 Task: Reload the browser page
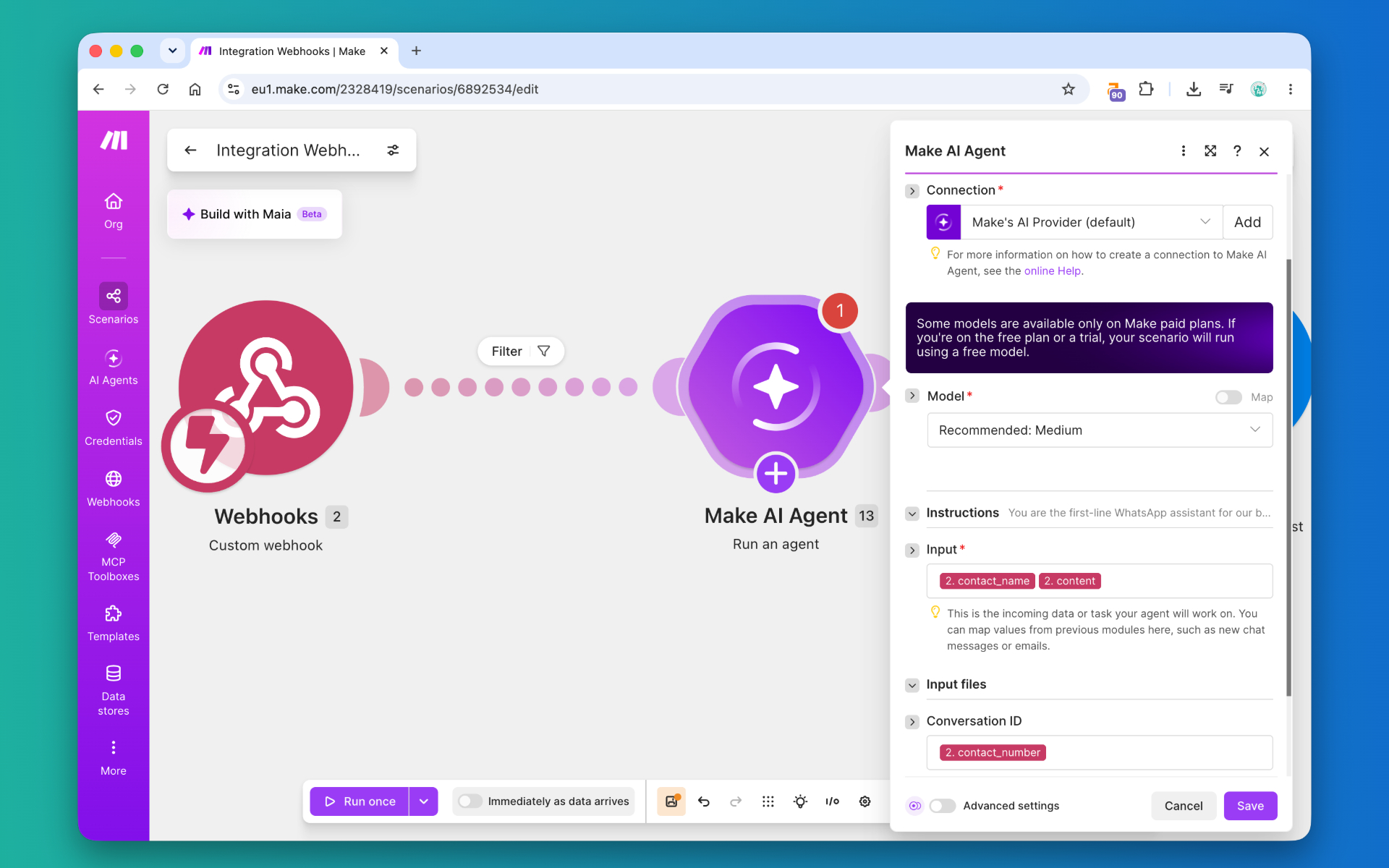(x=163, y=89)
